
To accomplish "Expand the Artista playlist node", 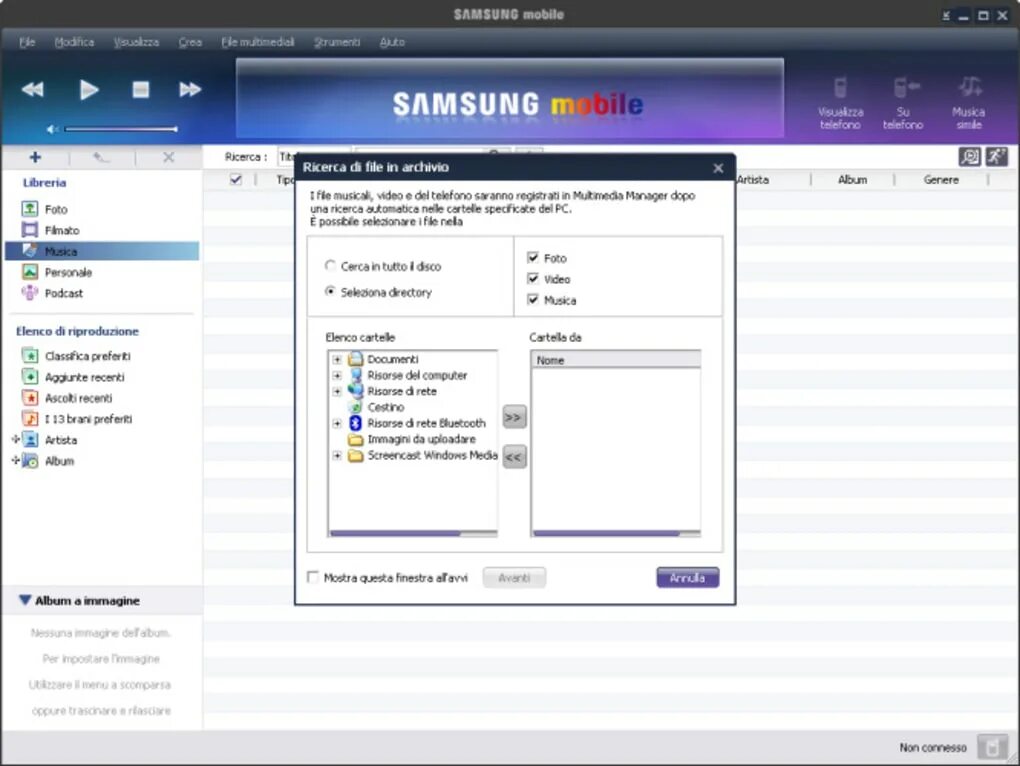I will (x=16, y=440).
